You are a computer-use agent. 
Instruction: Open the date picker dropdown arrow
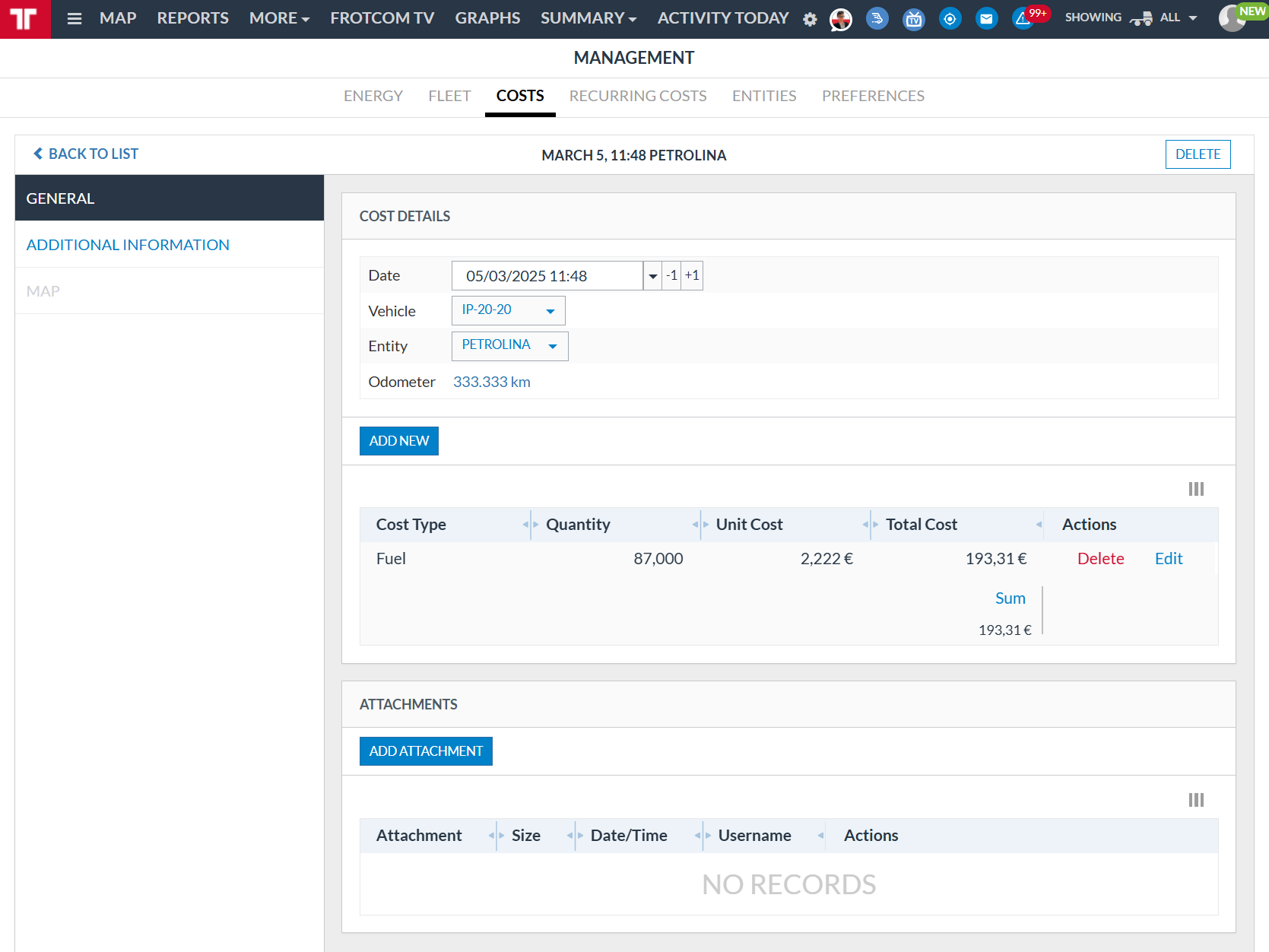[652, 276]
